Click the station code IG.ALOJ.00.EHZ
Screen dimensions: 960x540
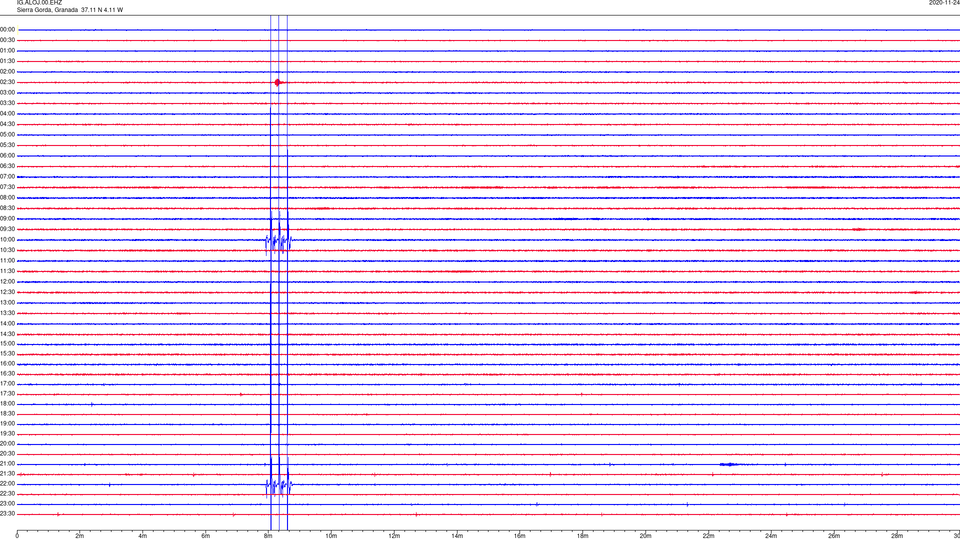(39, 2)
